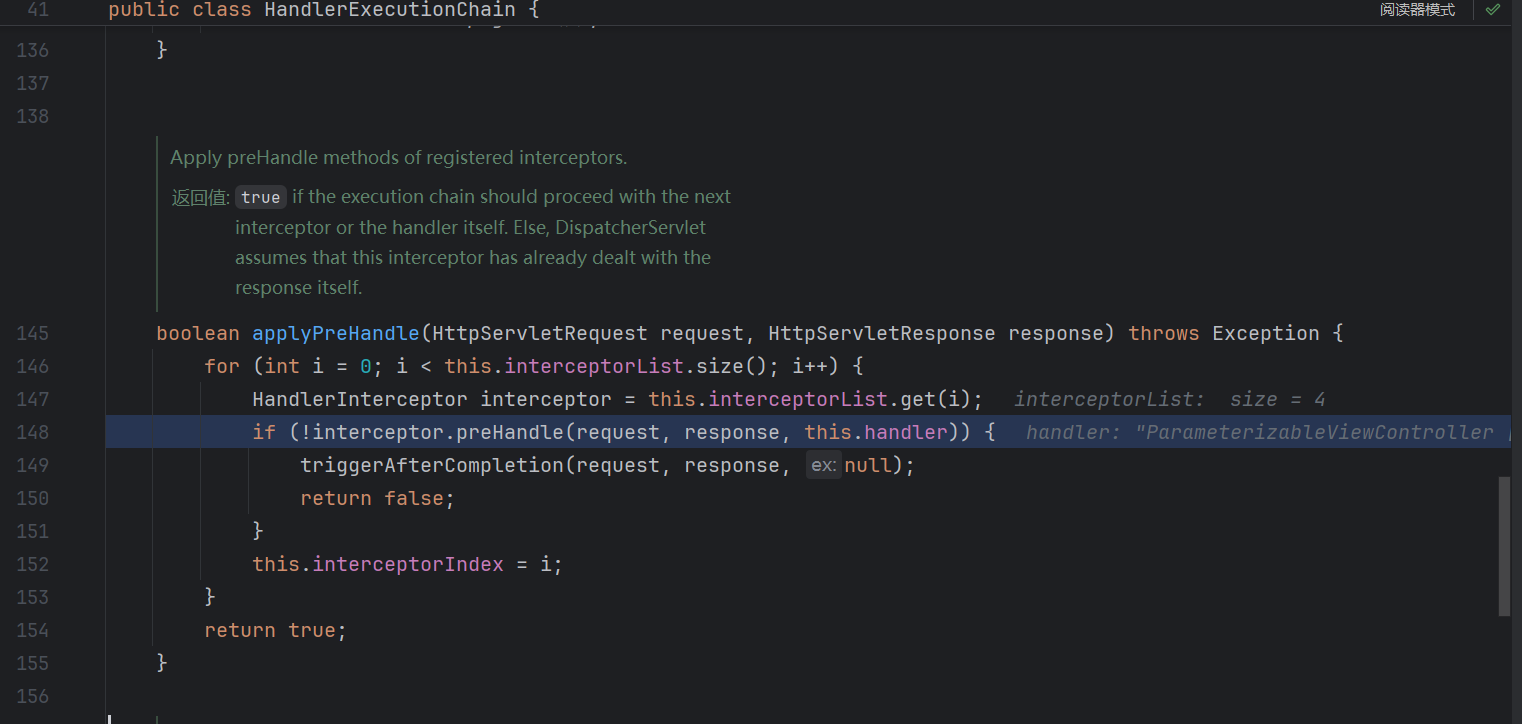1522x724 pixels.
Task: Click triggerAfterCompletion method call
Action: pos(432,465)
